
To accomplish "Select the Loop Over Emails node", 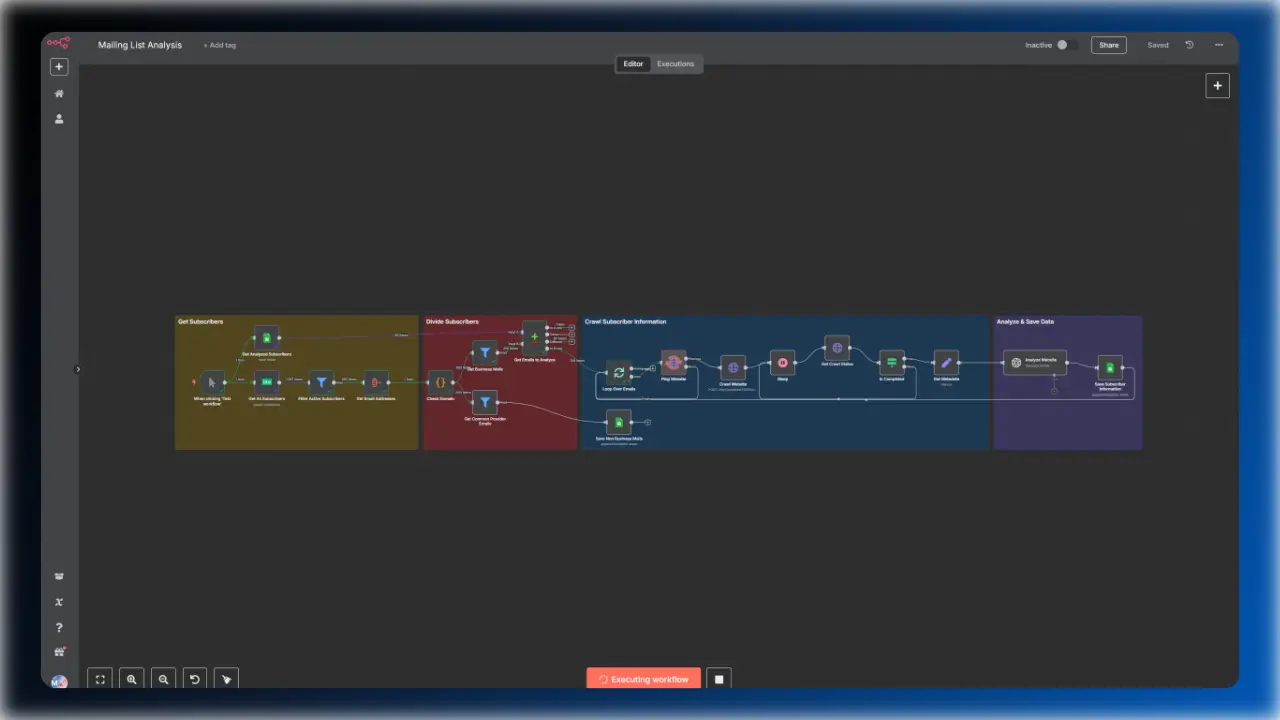I will (619, 372).
